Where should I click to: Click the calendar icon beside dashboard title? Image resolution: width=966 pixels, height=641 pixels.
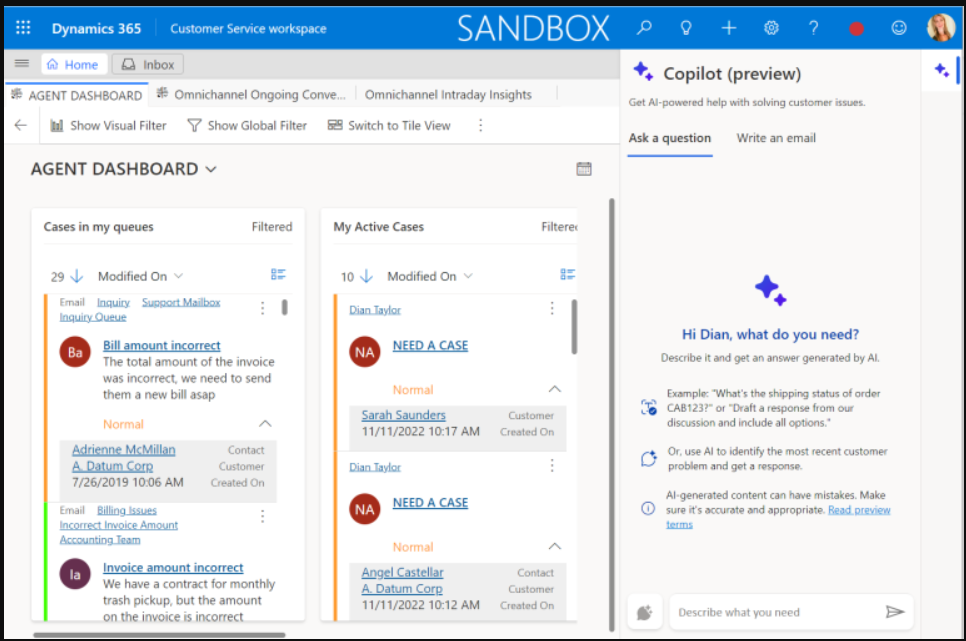tap(584, 168)
